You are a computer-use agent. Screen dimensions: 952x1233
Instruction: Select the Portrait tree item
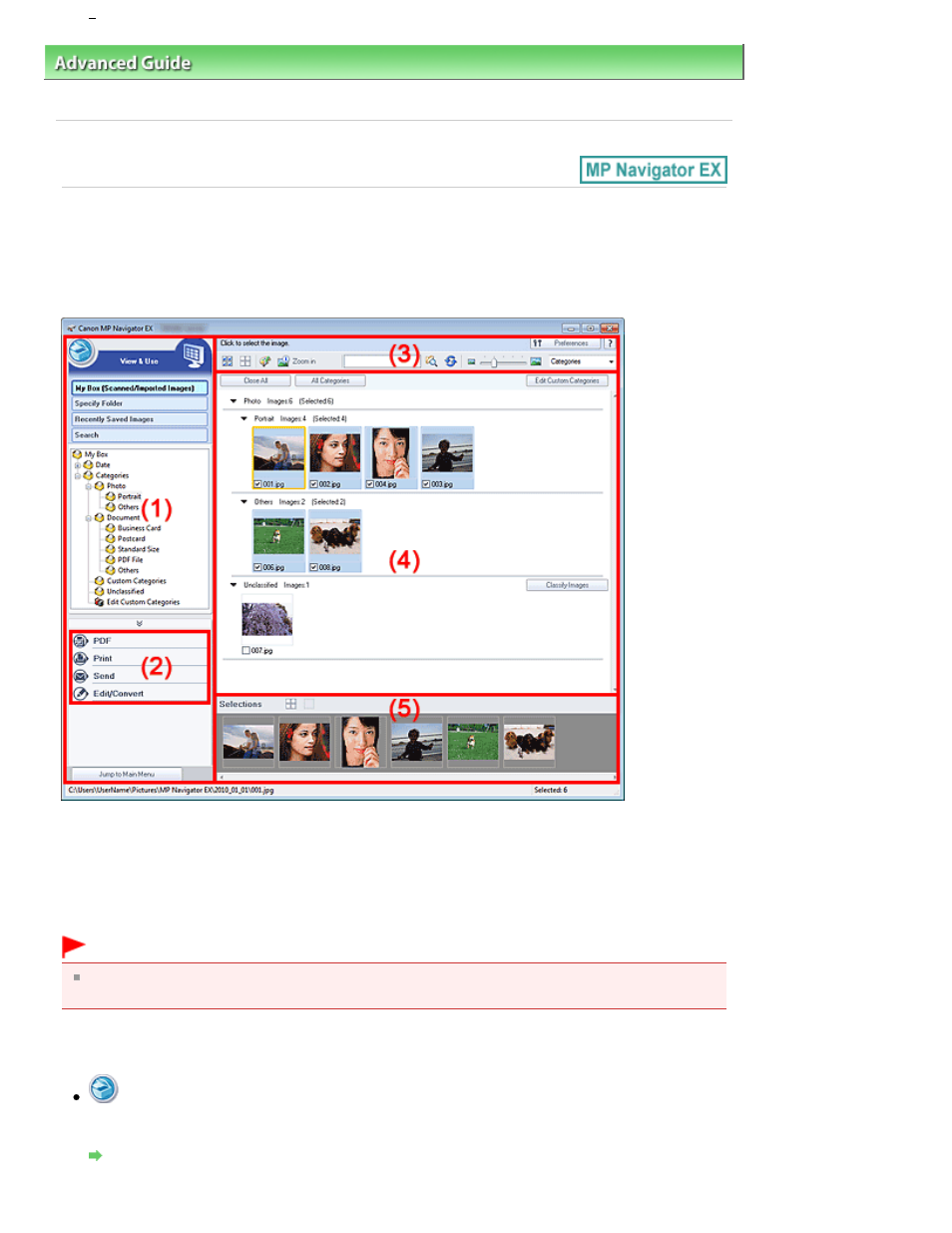(x=129, y=497)
